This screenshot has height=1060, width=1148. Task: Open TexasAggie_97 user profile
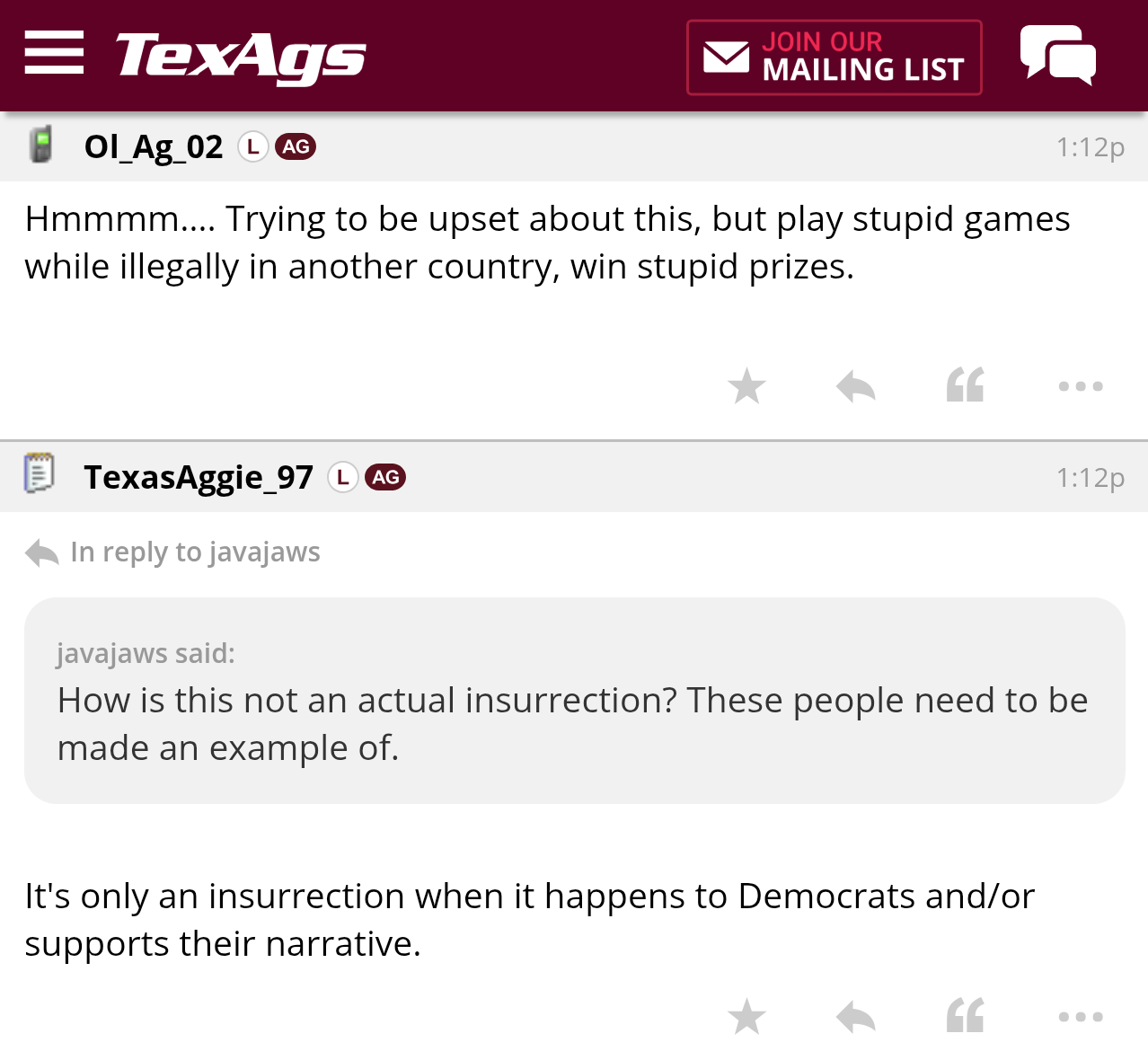(x=199, y=477)
